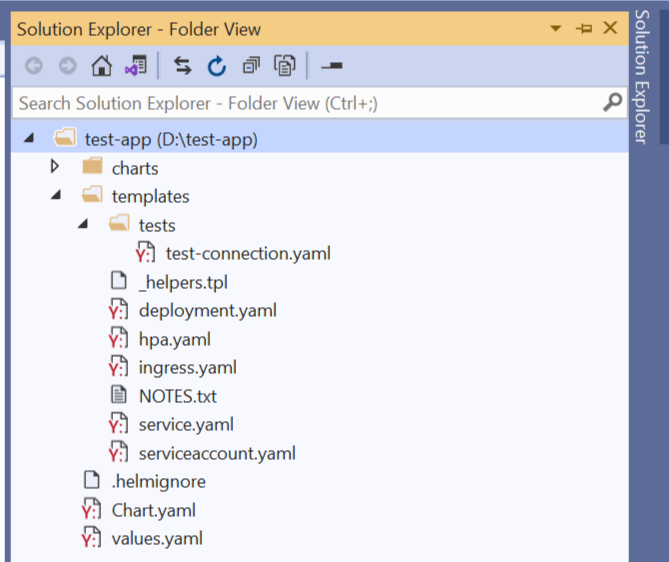Click YAML icon beside hpa.yaml
Viewport: 669px width, 562px height.
pos(118,338)
